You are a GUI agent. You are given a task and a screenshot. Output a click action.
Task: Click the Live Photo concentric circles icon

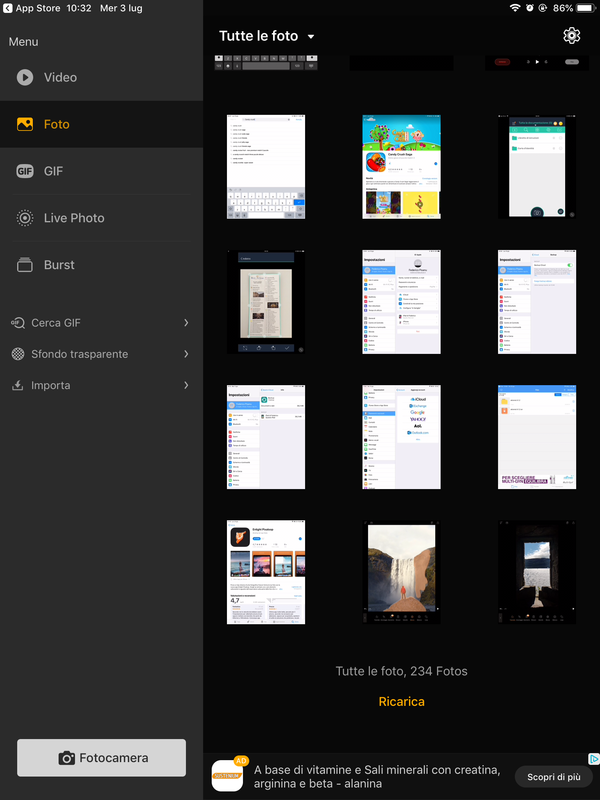[24, 218]
